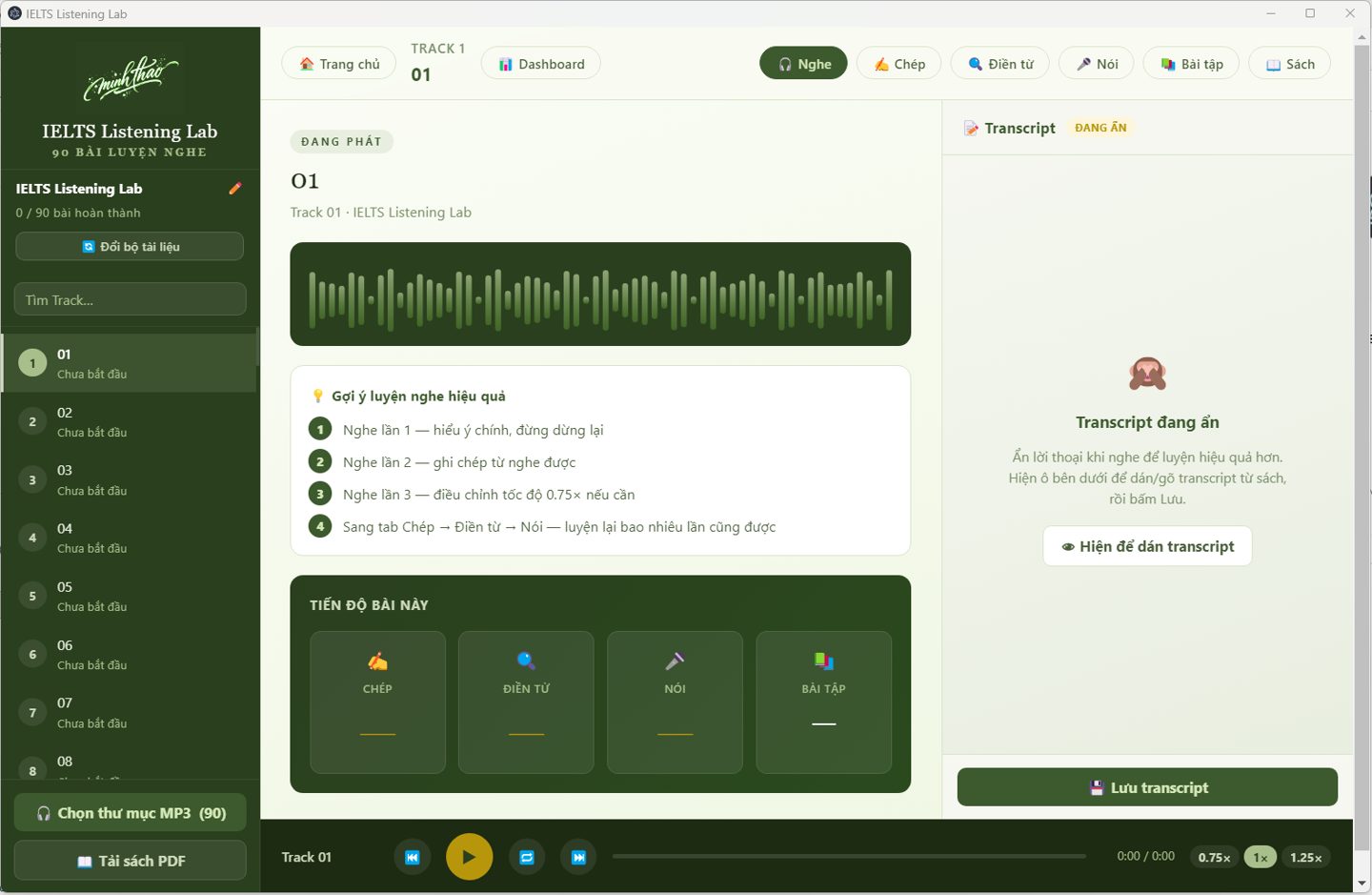Open the Nói tab
The width and height of the screenshot is (1372, 895).
pyautogui.click(x=1097, y=64)
